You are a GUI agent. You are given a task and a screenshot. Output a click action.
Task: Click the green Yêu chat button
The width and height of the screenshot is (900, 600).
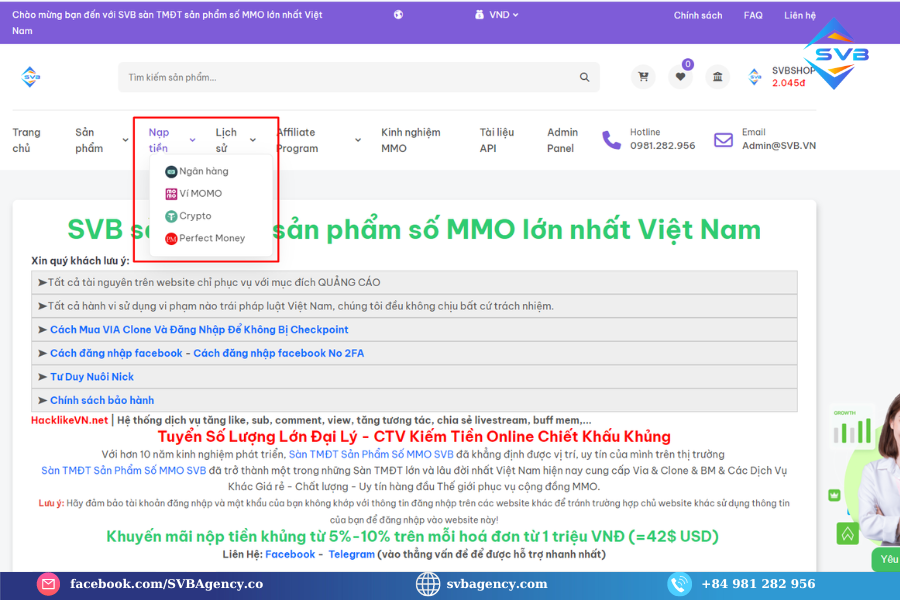[x=886, y=559]
